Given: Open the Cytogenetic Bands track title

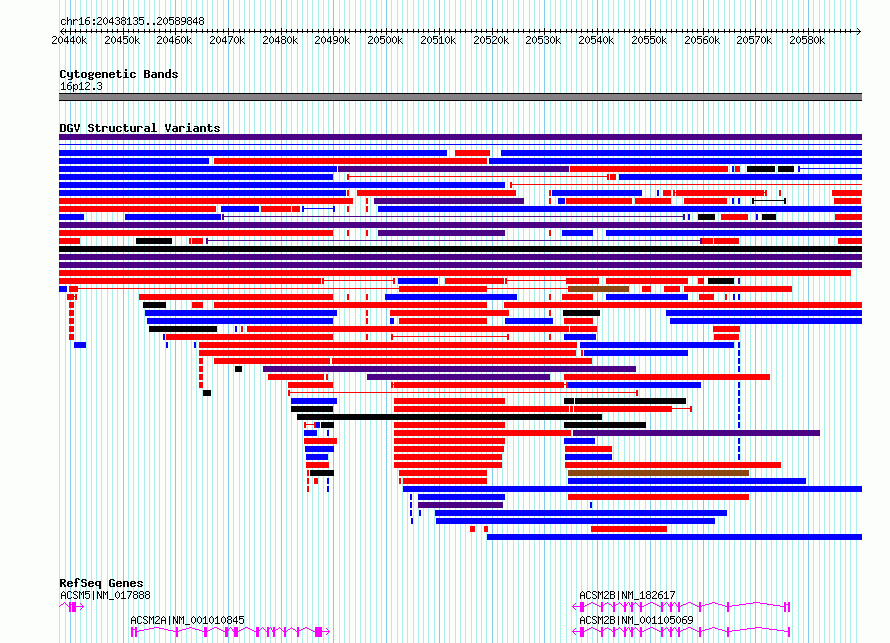Looking at the screenshot, I should pyautogui.click(x=119, y=74).
